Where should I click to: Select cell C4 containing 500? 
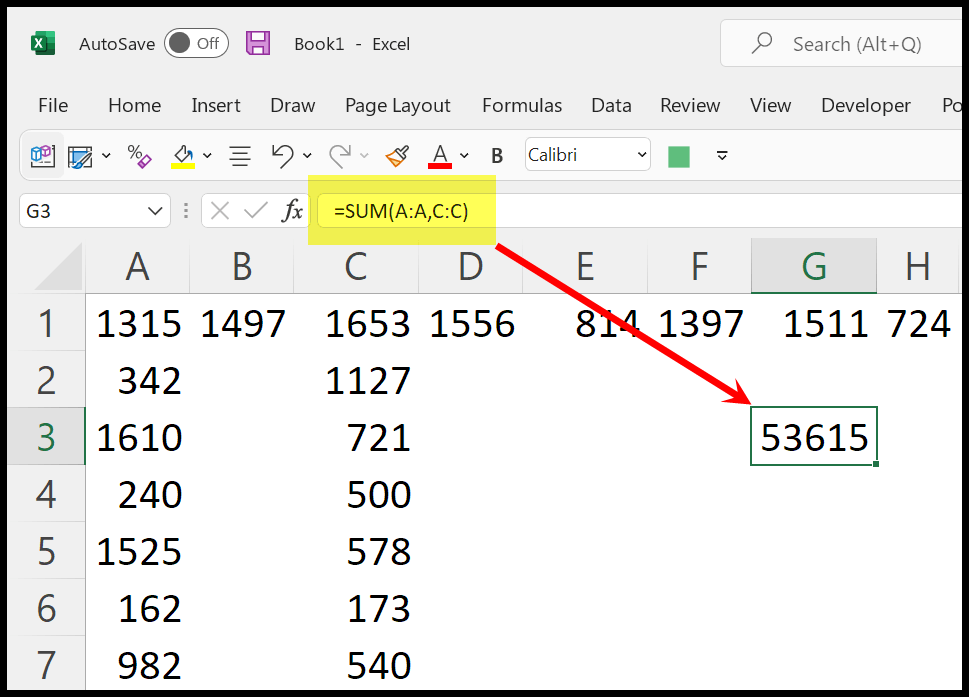(356, 494)
